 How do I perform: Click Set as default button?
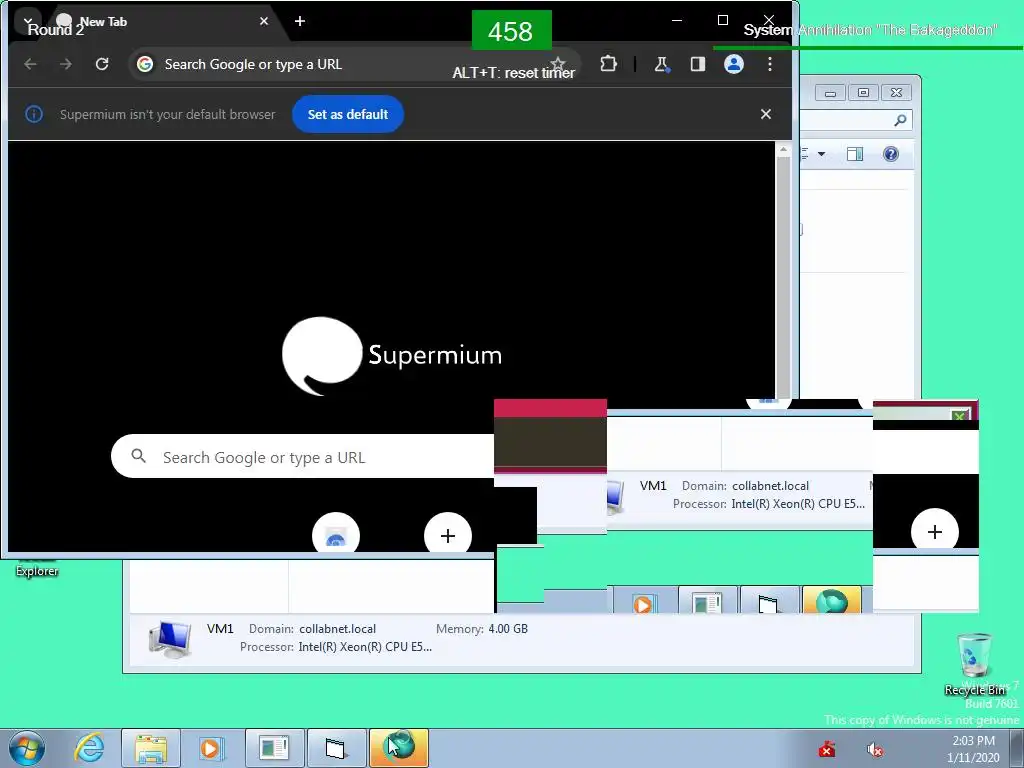tap(347, 114)
